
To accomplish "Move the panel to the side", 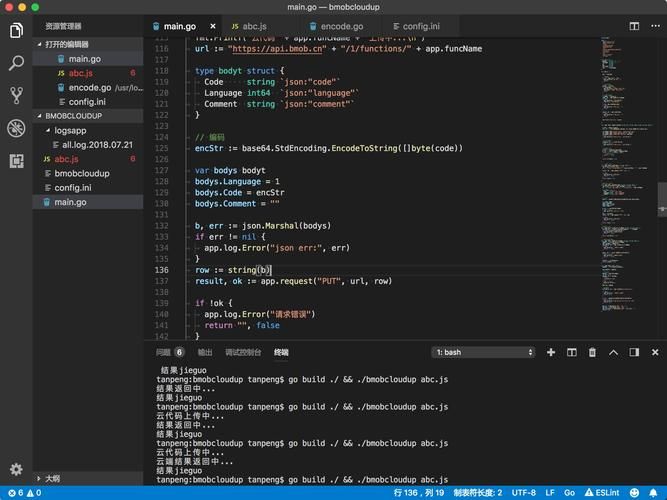I will [634, 352].
